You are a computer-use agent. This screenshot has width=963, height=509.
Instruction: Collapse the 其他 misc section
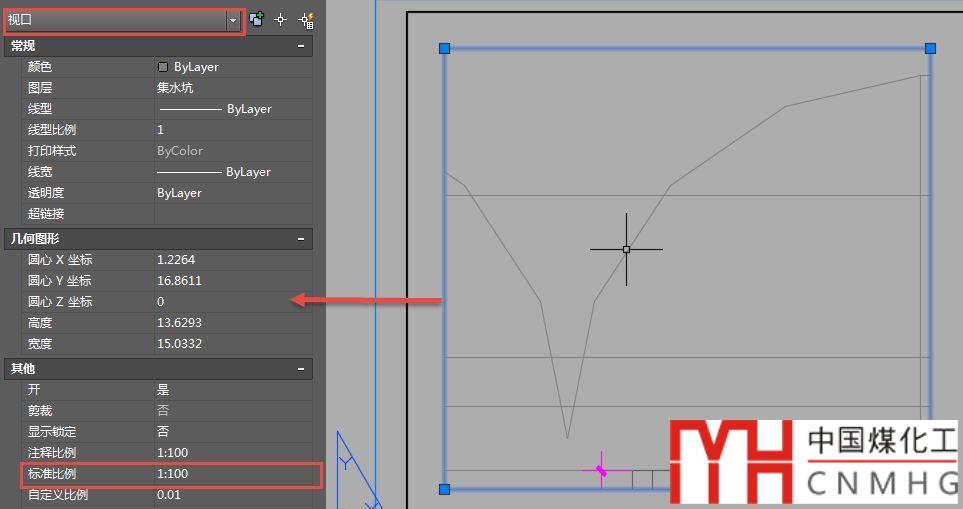[301, 369]
